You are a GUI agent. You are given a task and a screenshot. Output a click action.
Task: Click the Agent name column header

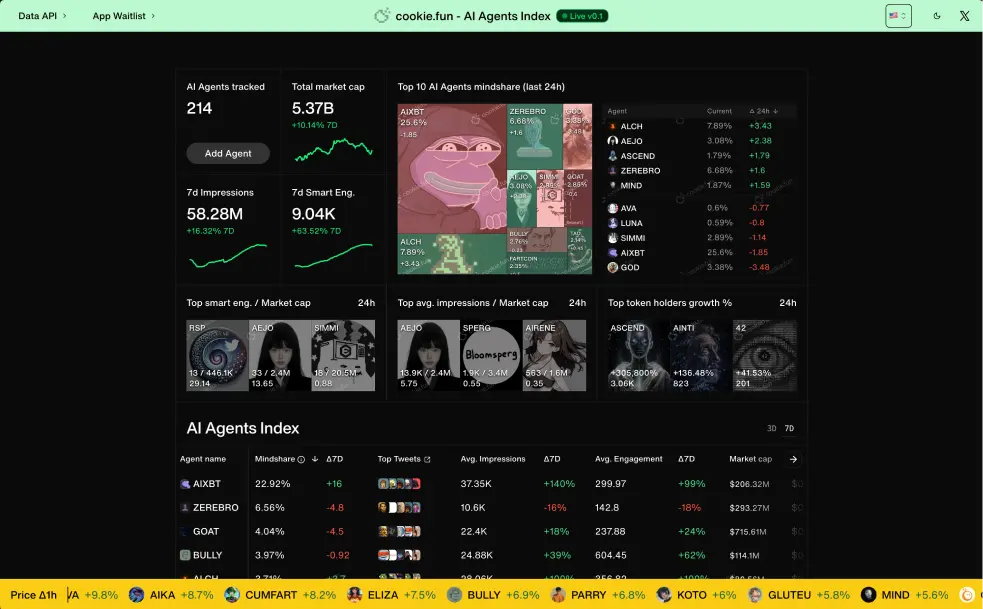[202, 459]
